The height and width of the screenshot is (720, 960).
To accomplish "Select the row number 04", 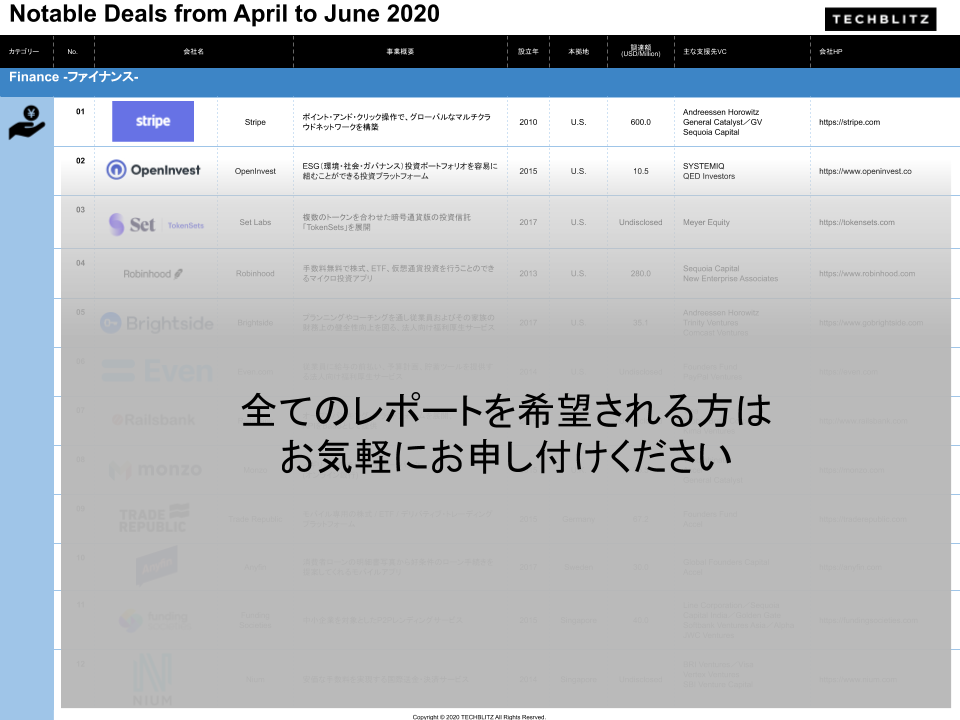I will (x=80, y=263).
